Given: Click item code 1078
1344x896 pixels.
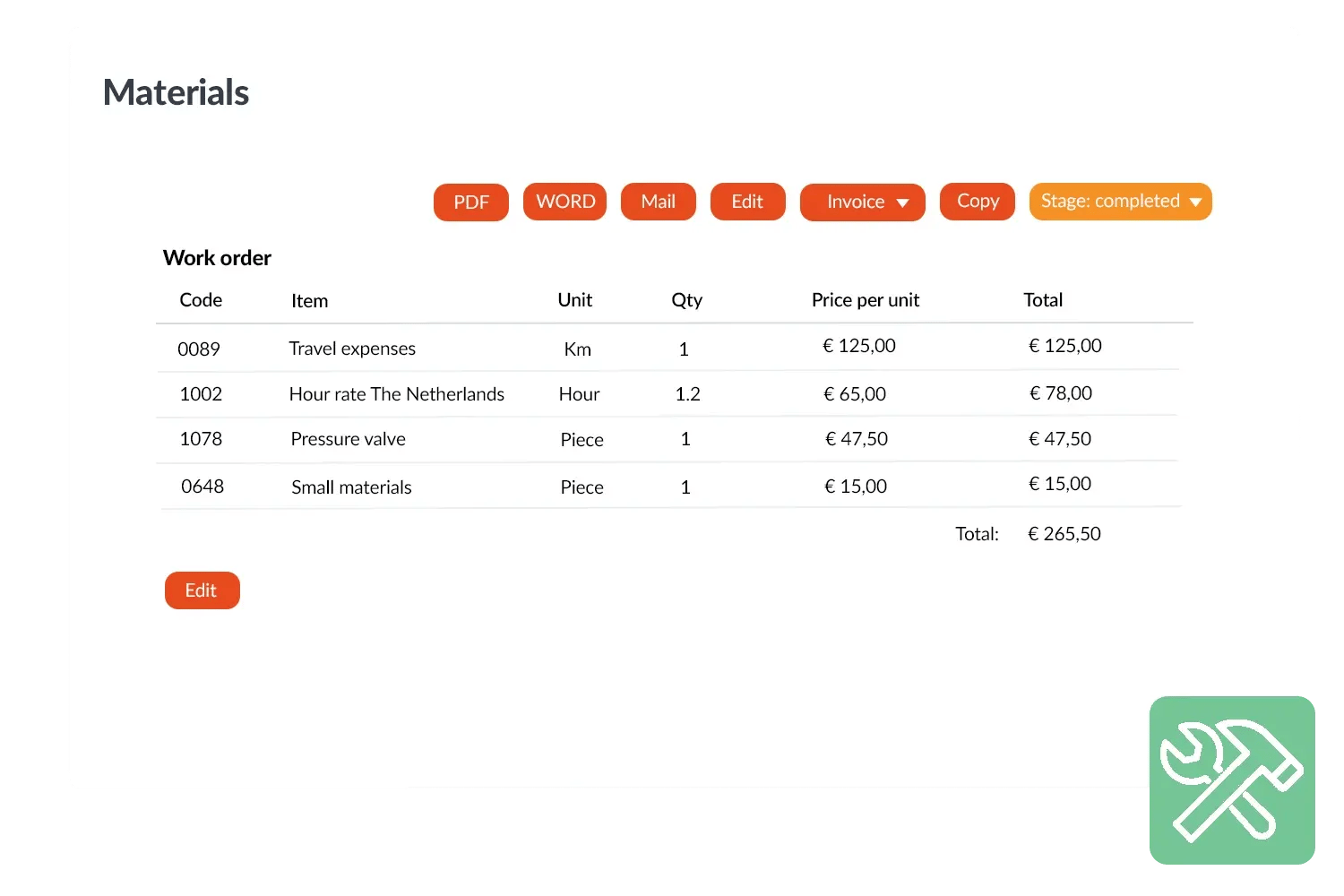Looking at the screenshot, I should click(x=201, y=439).
